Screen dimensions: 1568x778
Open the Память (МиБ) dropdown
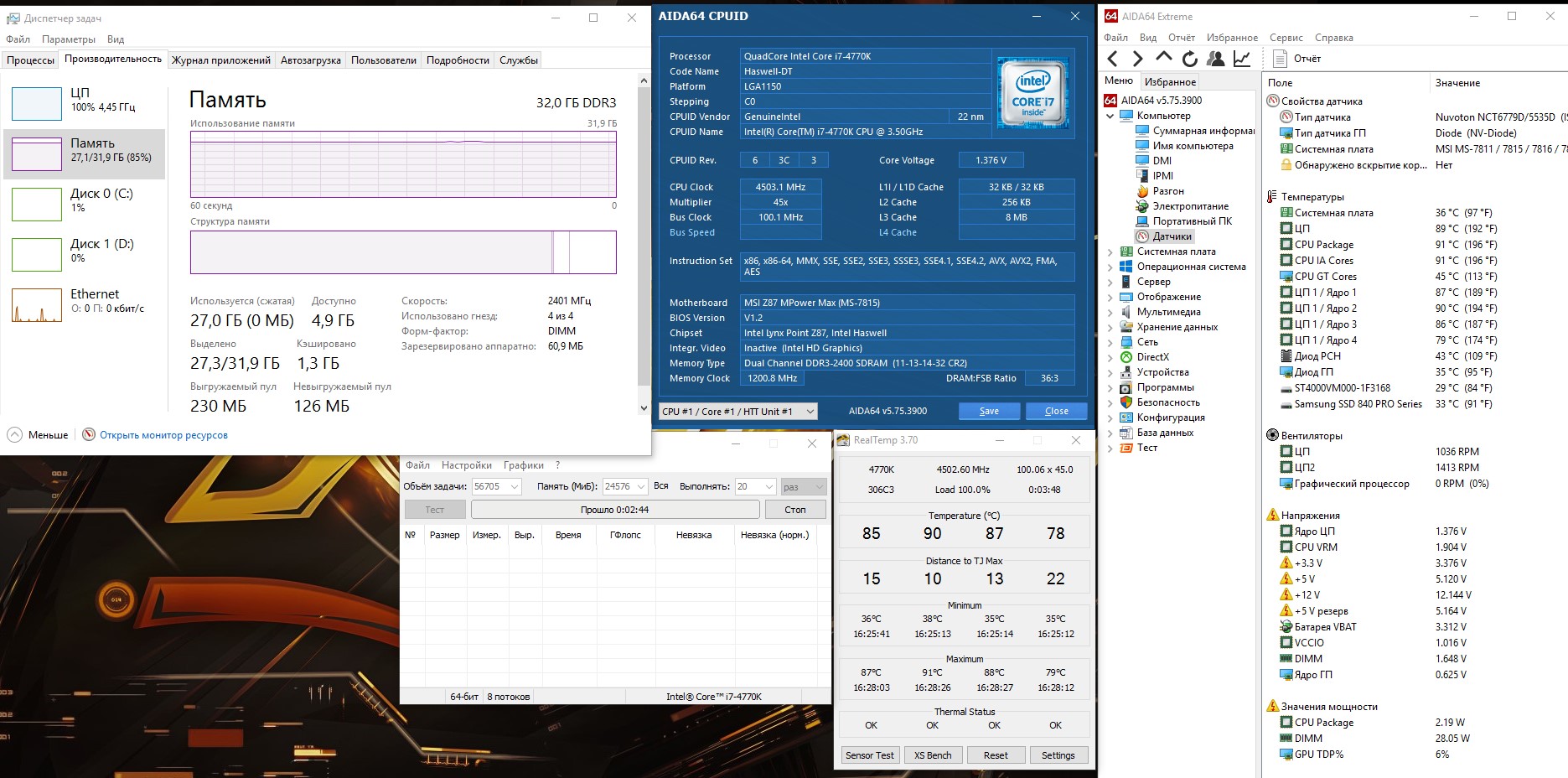click(625, 486)
